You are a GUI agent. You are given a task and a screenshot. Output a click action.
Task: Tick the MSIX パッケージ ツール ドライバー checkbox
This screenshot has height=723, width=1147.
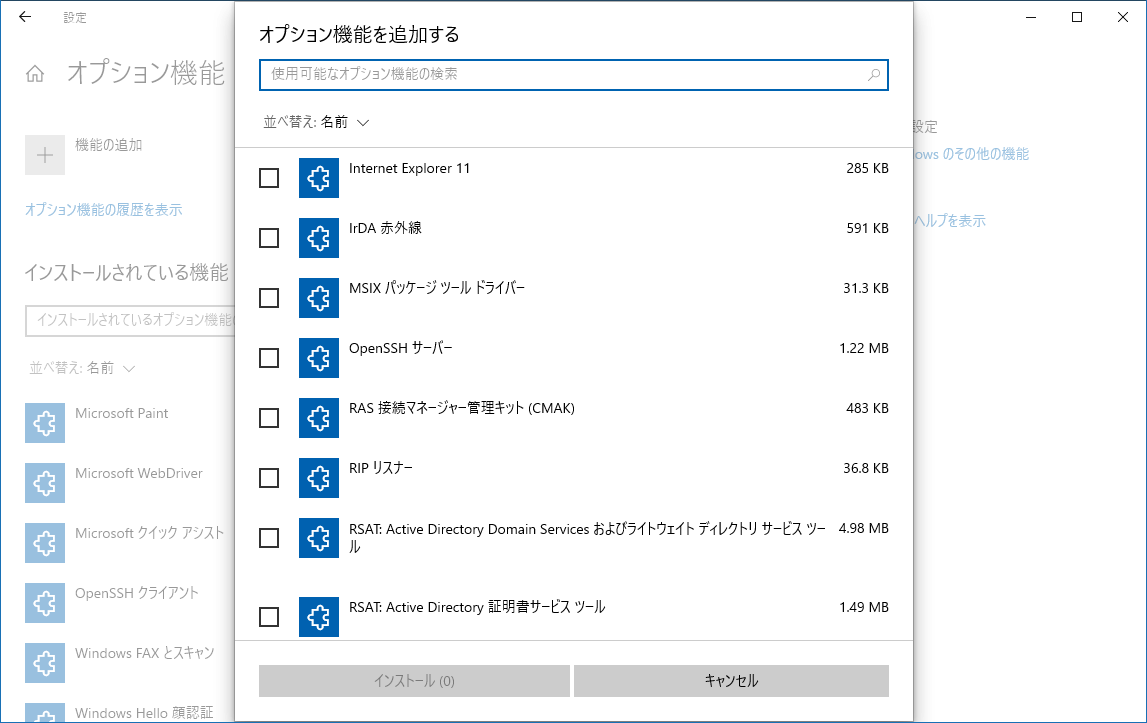[x=269, y=298]
